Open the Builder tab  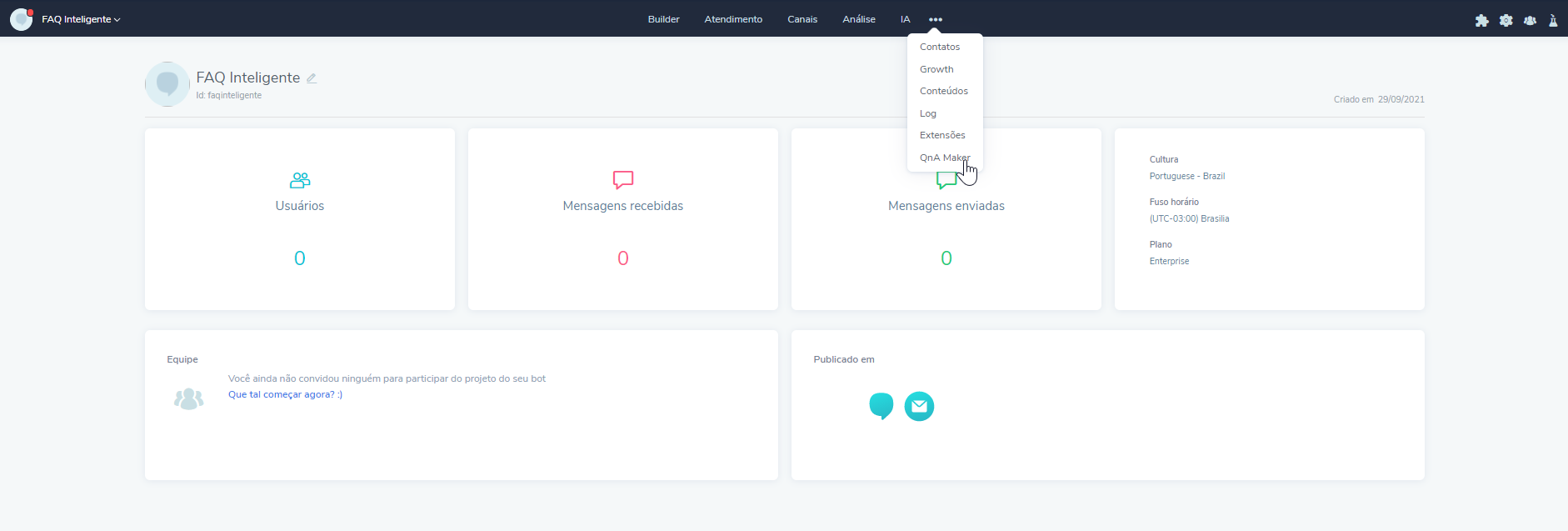[663, 19]
